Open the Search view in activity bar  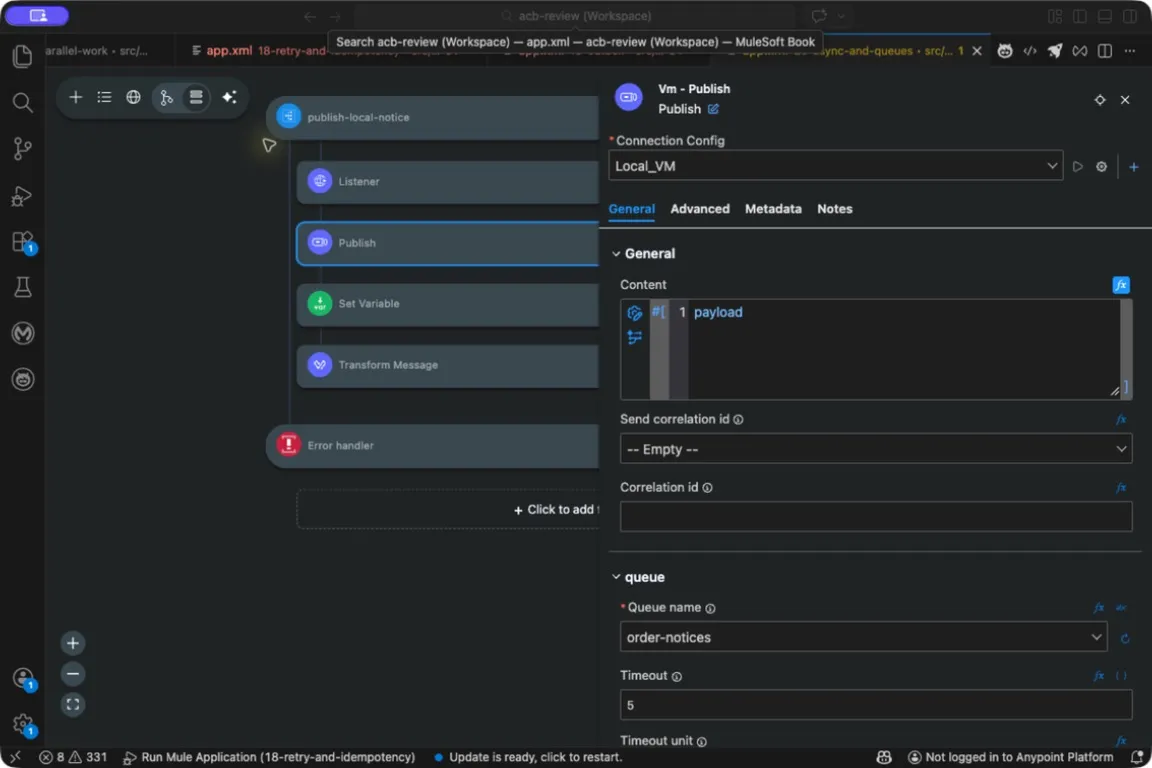pyautogui.click(x=23, y=102)
